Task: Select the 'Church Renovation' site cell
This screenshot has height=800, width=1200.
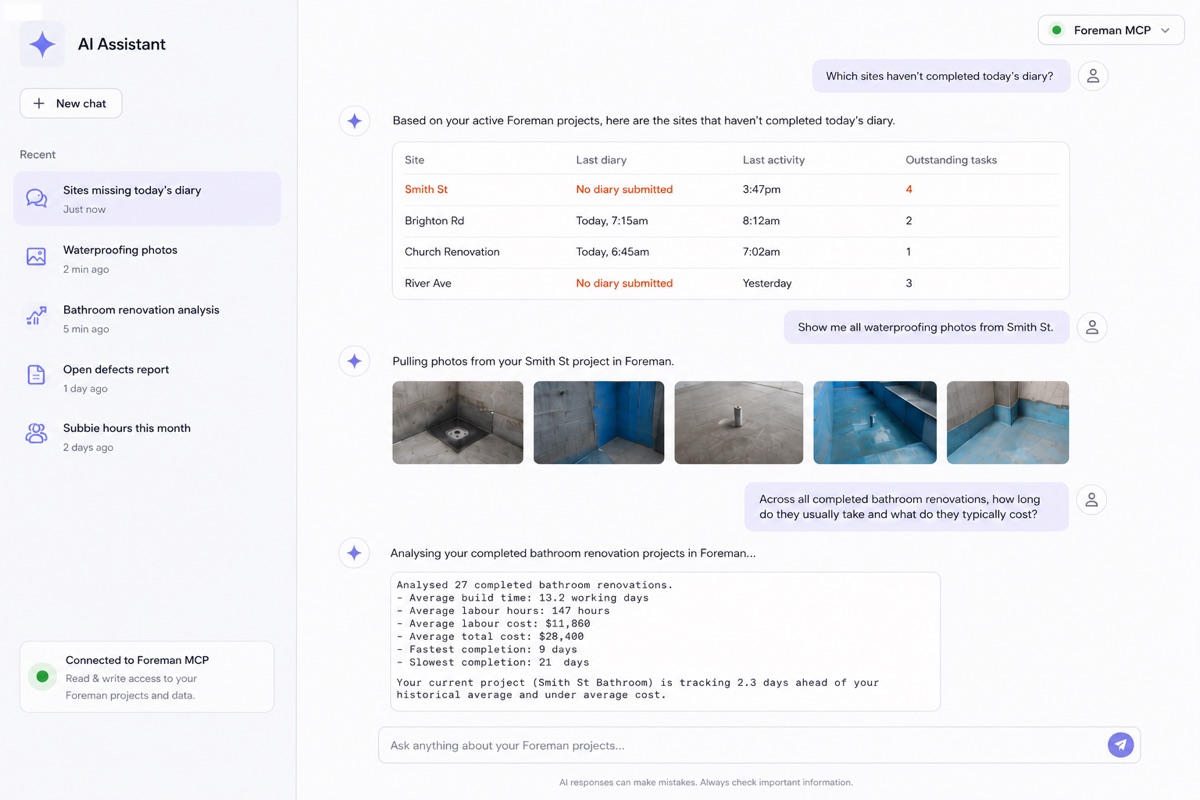Action: click(x=452, y=252)
